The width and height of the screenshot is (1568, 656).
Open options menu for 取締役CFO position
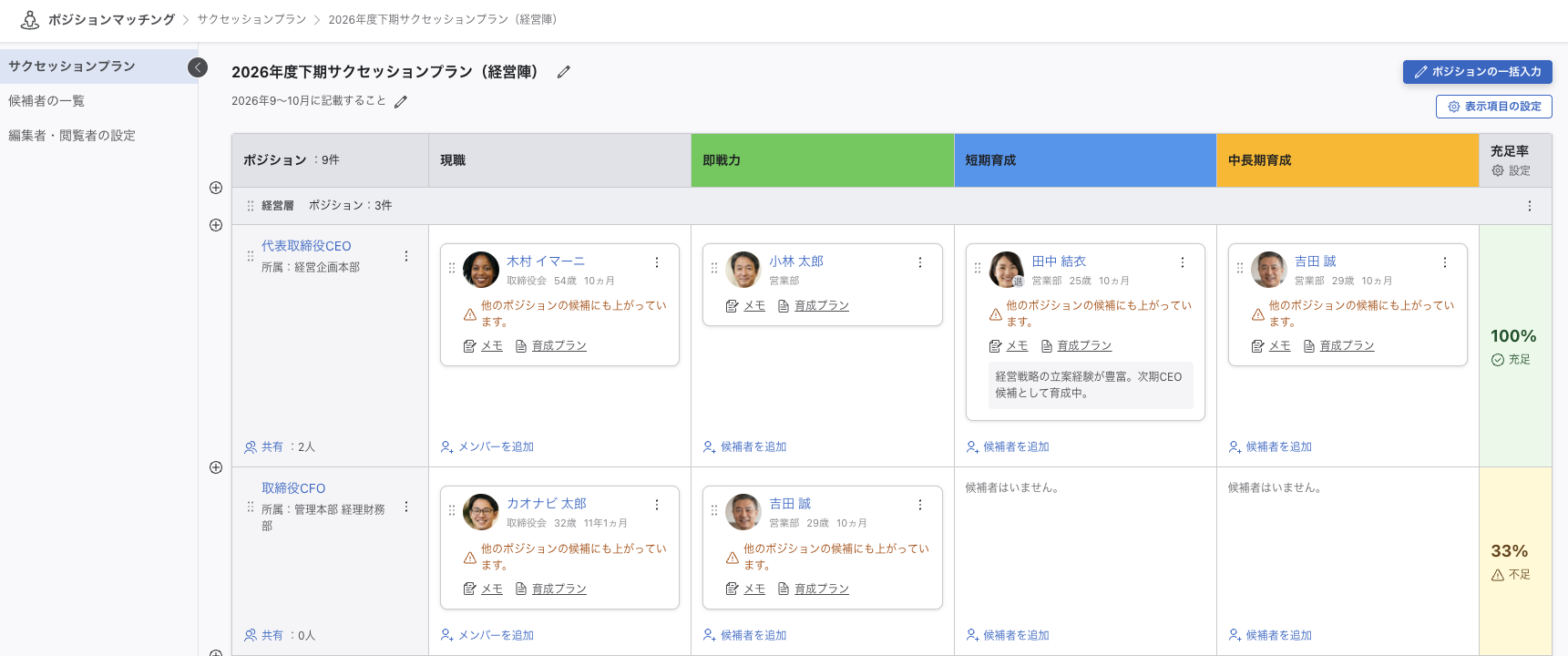pyautogui.click(x=406, y=507)
